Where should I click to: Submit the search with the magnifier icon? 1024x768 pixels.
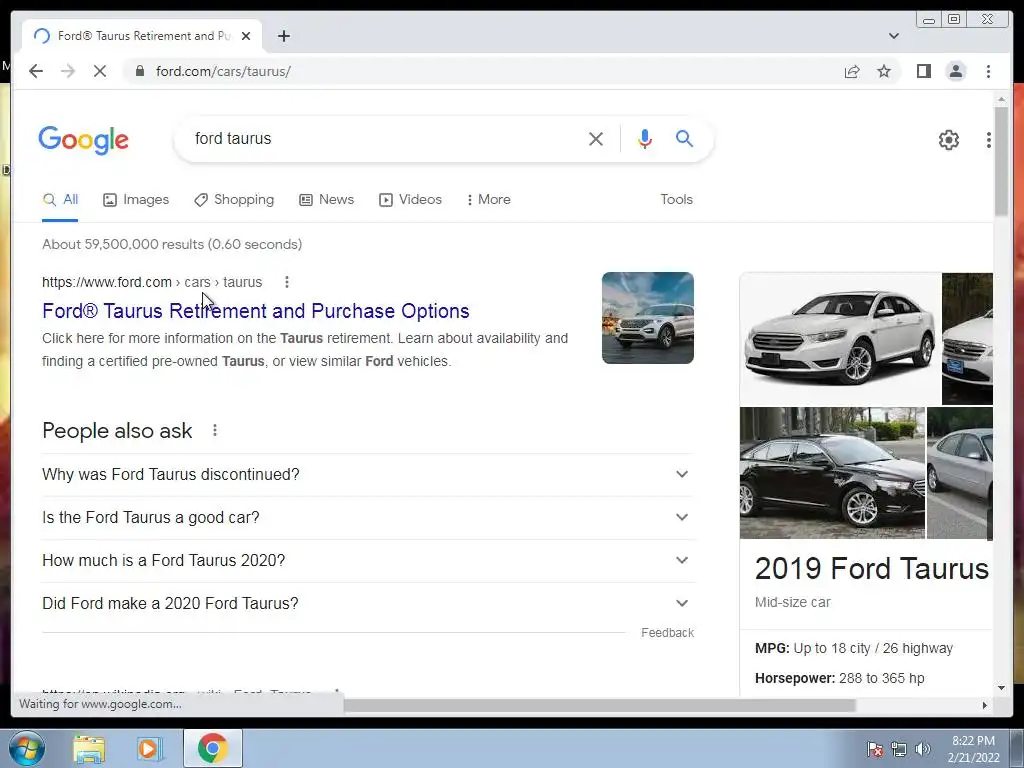click(684, 138)
